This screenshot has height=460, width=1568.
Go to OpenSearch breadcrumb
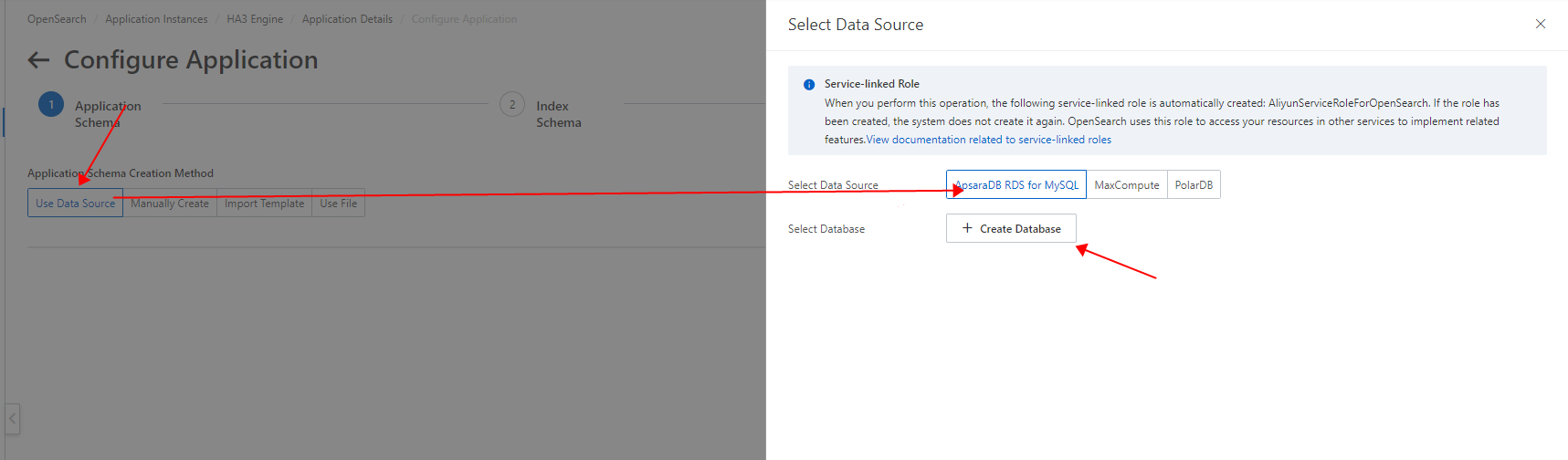tap(57, 19)
